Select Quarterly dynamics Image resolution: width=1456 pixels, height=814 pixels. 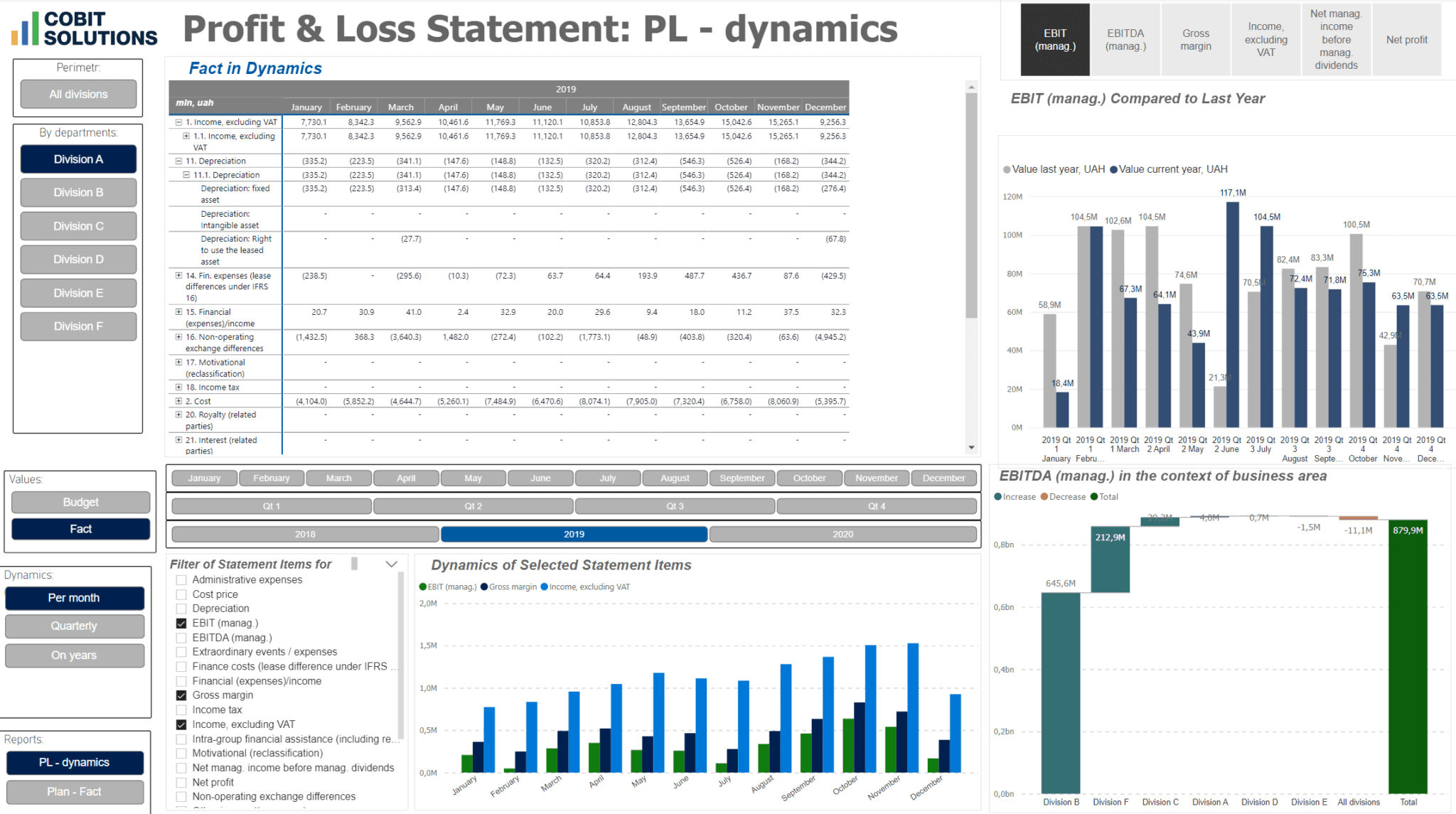click(74, 626)
